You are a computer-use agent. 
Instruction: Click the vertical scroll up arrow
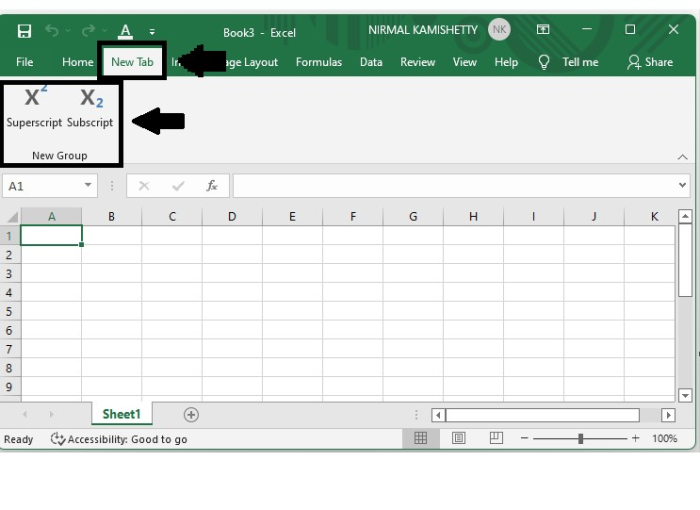685,217
